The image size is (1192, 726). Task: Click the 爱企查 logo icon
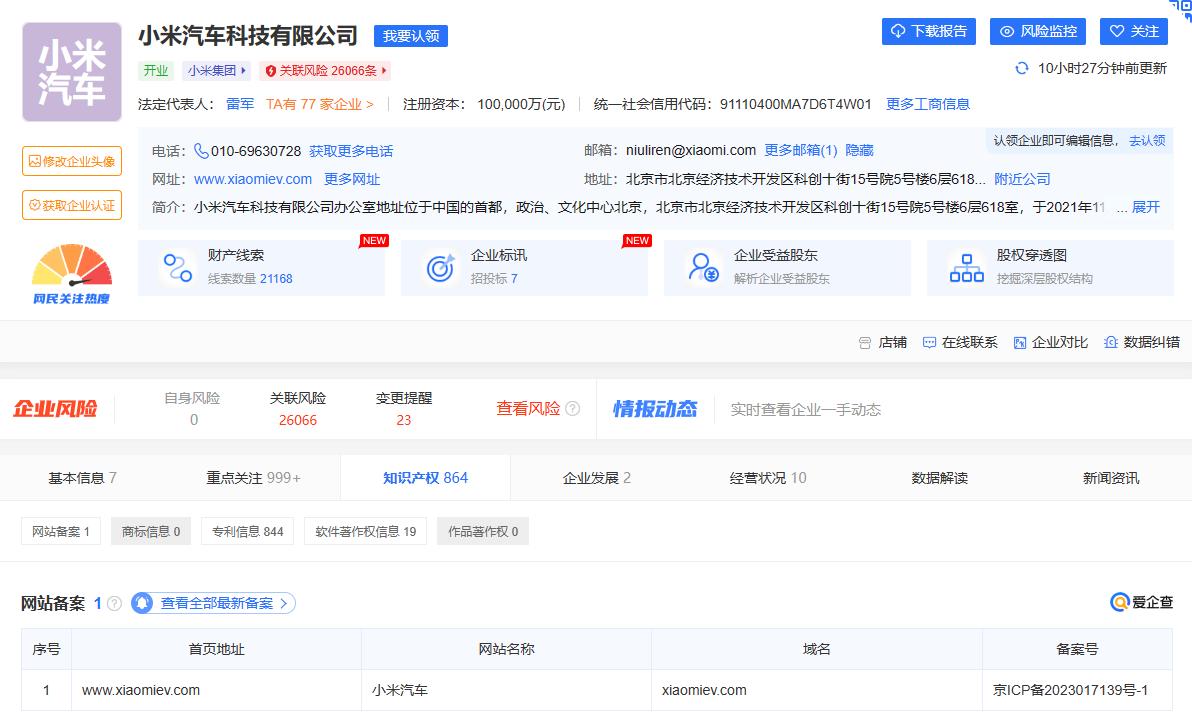[1120, 602]
